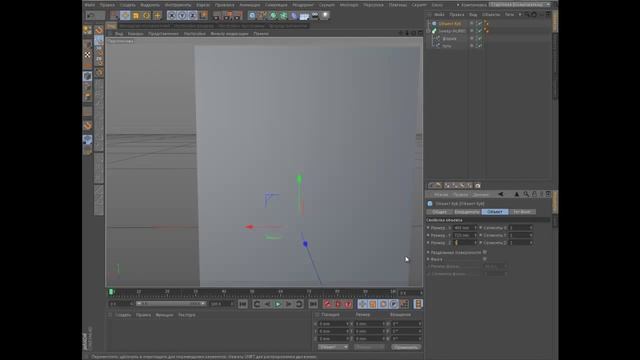Select the Sweep NURBS object row
The width and height of the screenshot is (640, 360).
click(452, 31)
